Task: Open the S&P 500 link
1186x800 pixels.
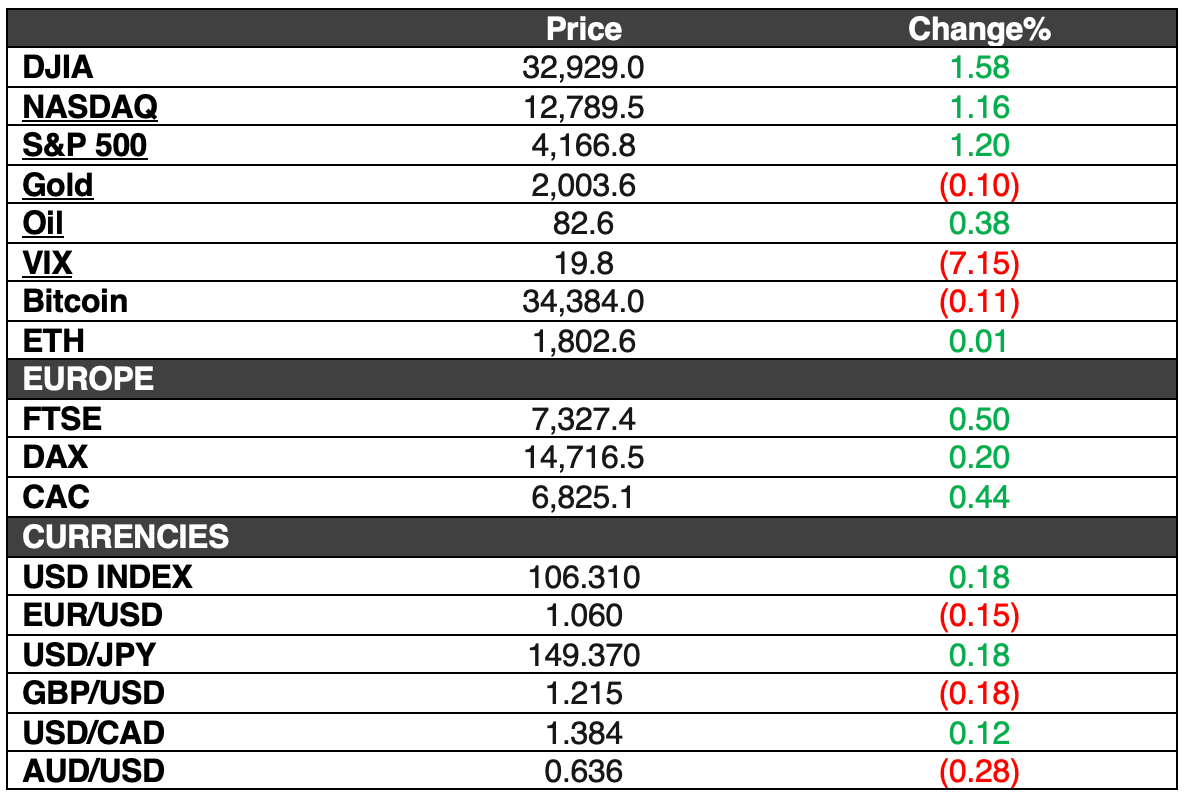Action: 85,145
